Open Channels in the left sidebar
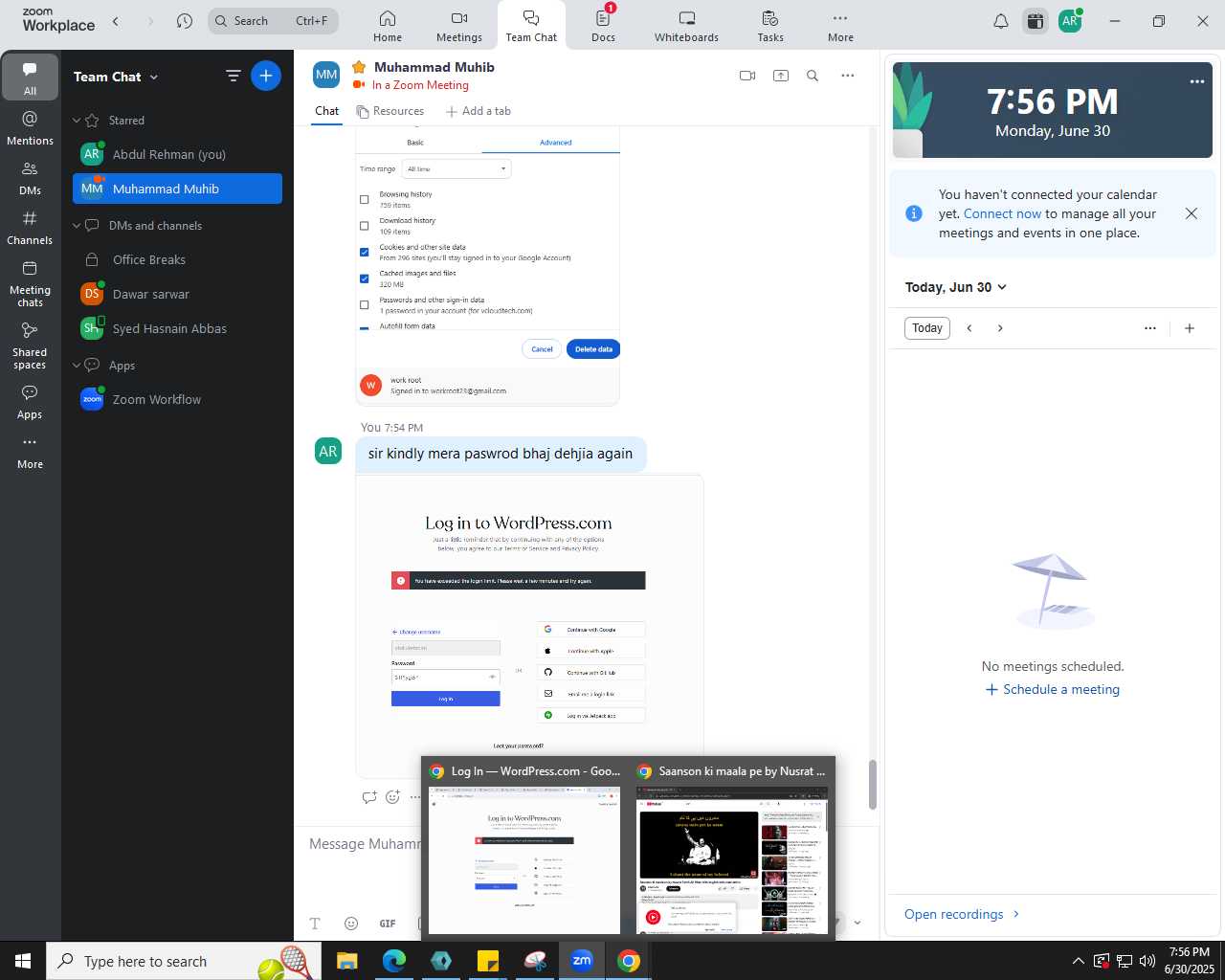The height and width of the screenshot is (980, 1225). pos(30,227)
